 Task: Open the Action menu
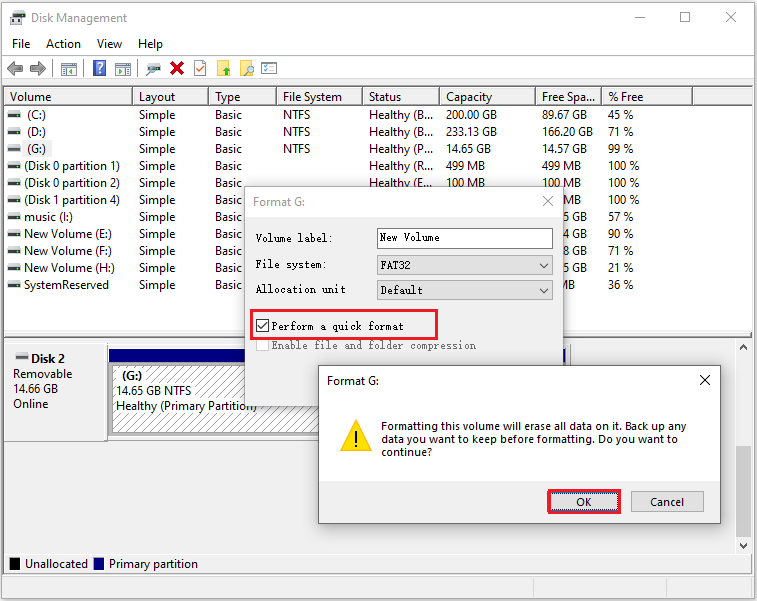[x=63, y=44]
